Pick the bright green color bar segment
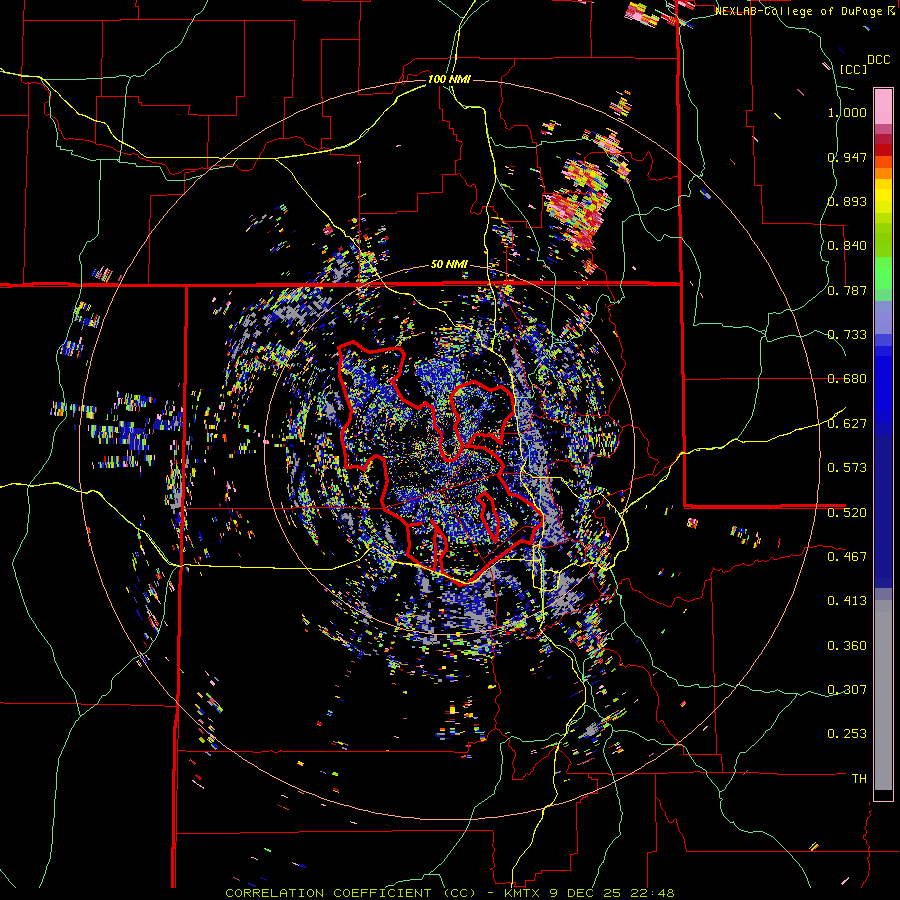Image resolution: width=900 pixels, height=900 pixels. click(x=883, y=273)
